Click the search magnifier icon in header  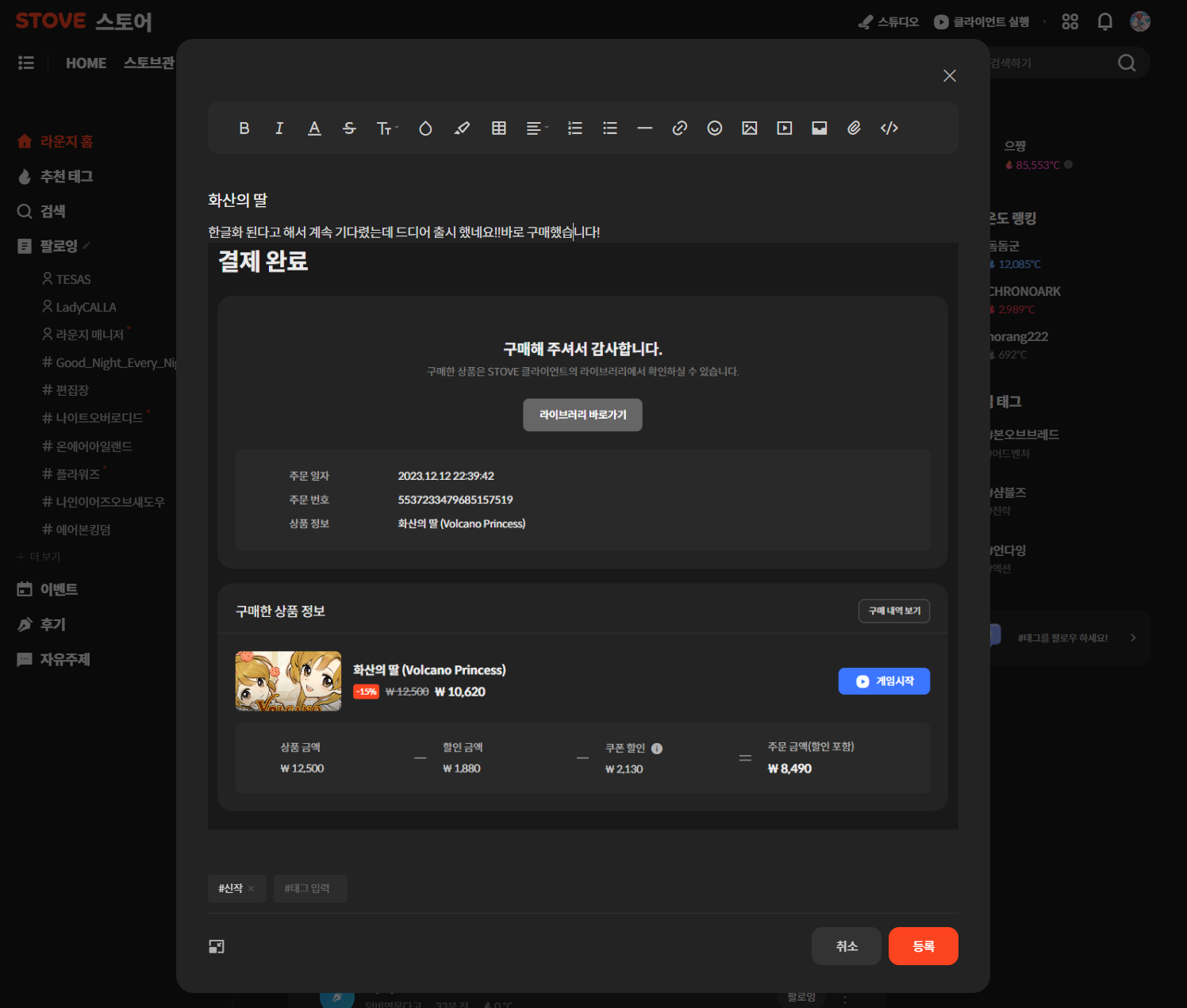1127,63
